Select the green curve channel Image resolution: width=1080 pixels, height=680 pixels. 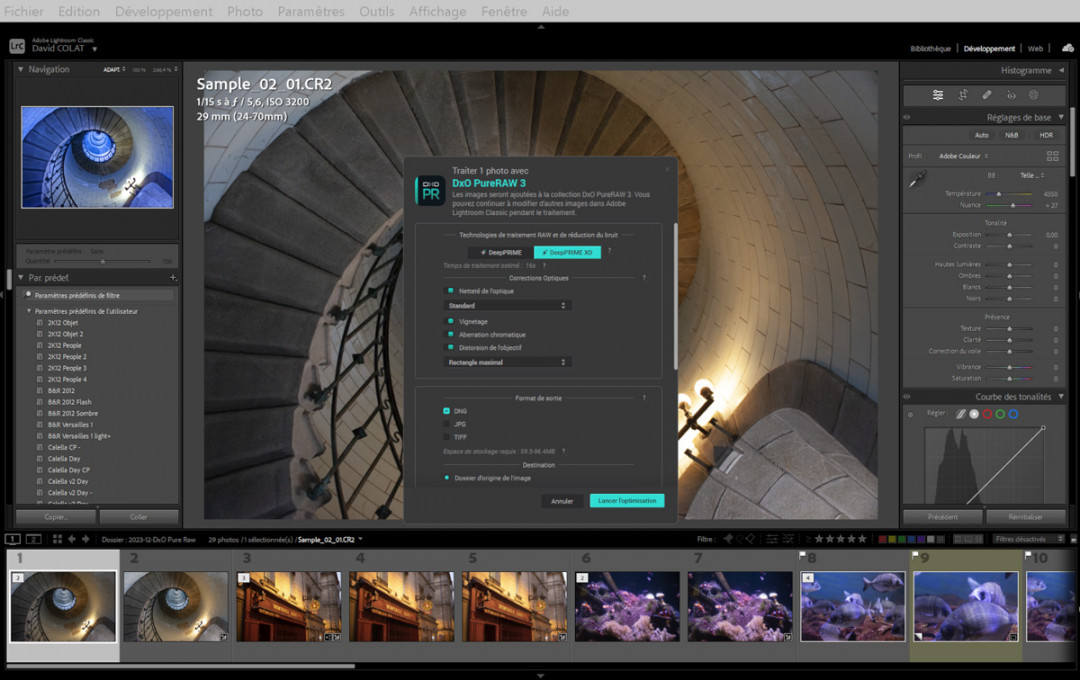click(1000, 414)
